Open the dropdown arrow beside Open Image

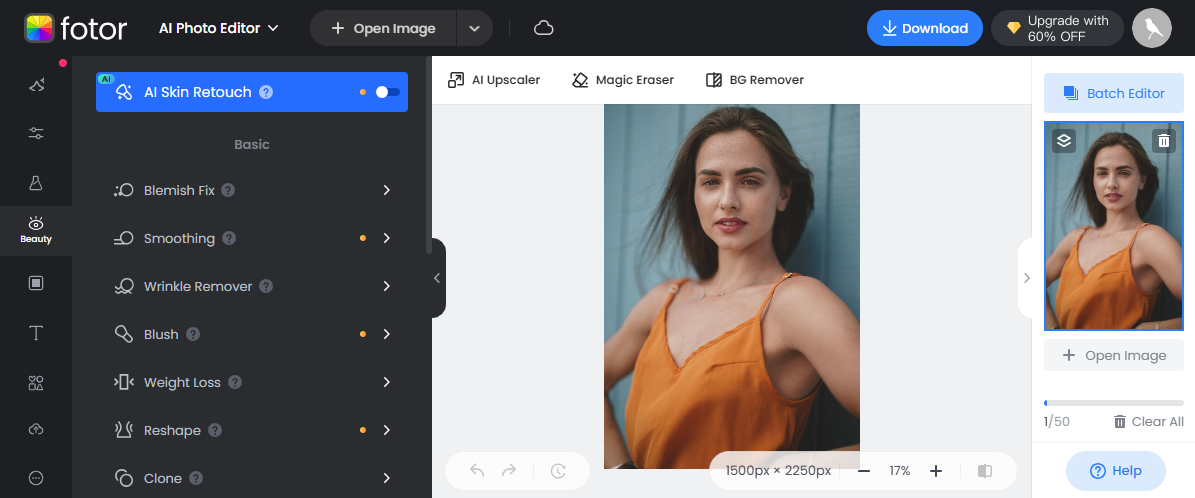click(474, 28)
